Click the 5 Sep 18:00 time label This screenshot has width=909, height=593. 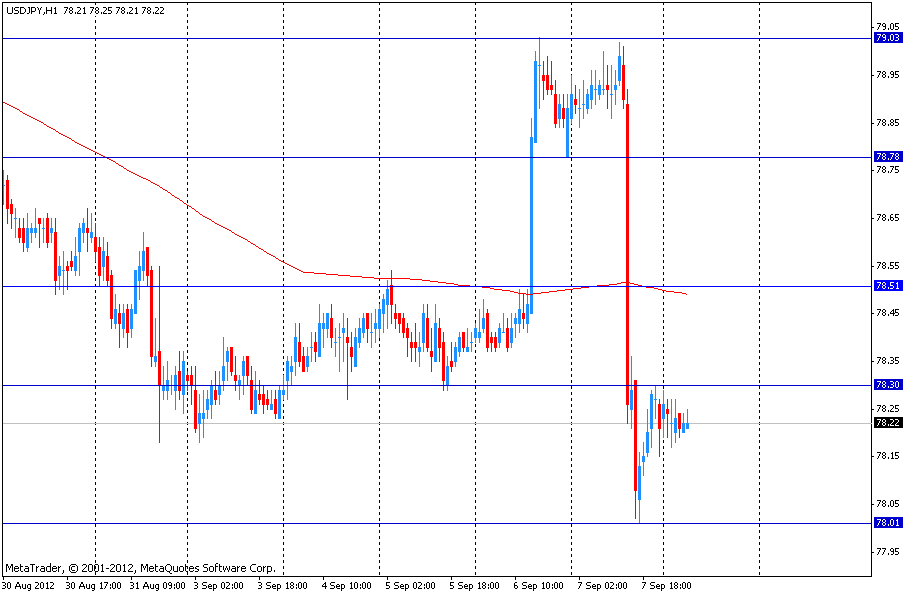point(474,585)
